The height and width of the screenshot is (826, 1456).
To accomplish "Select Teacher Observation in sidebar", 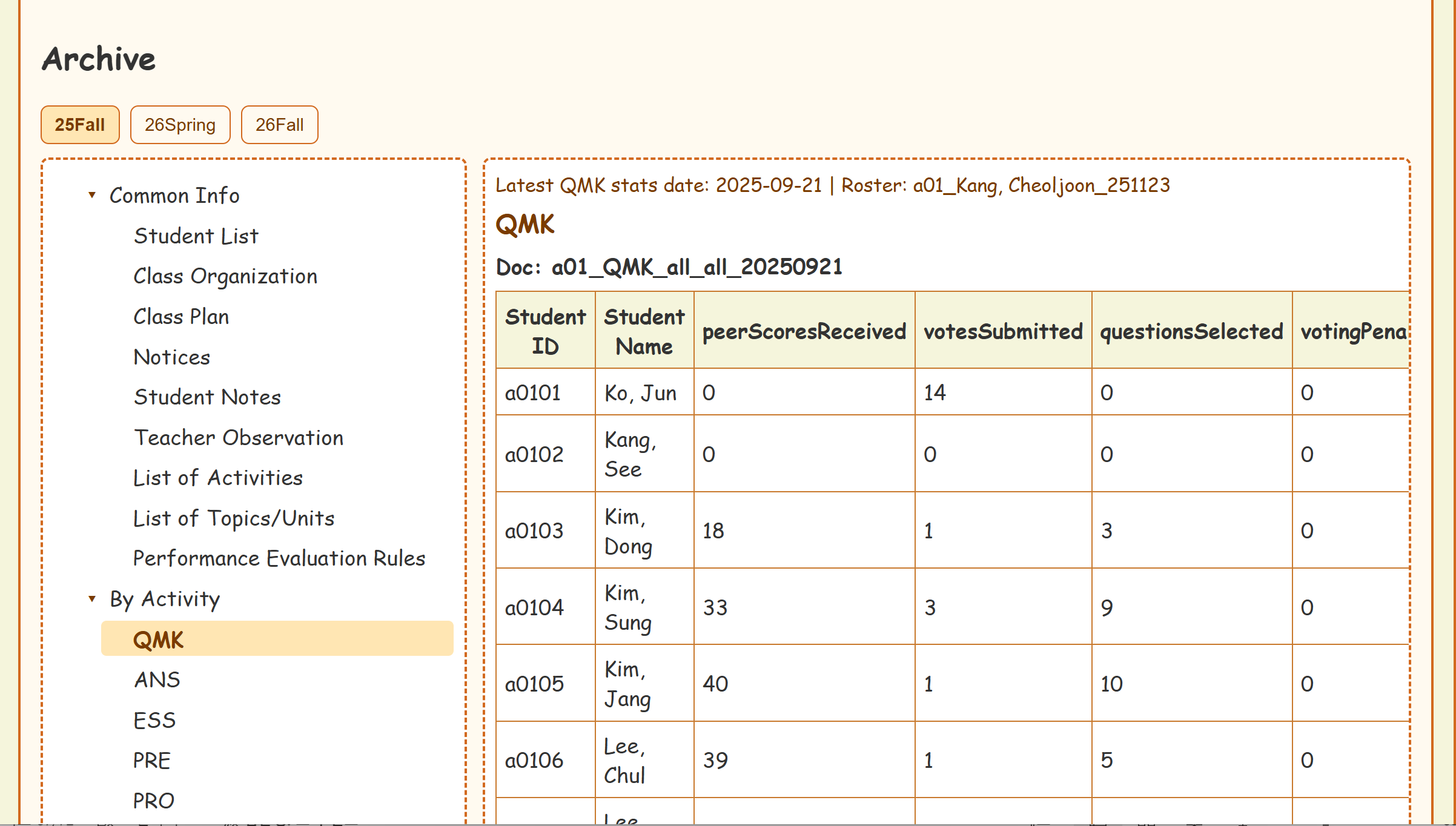I will coord(238,438).
